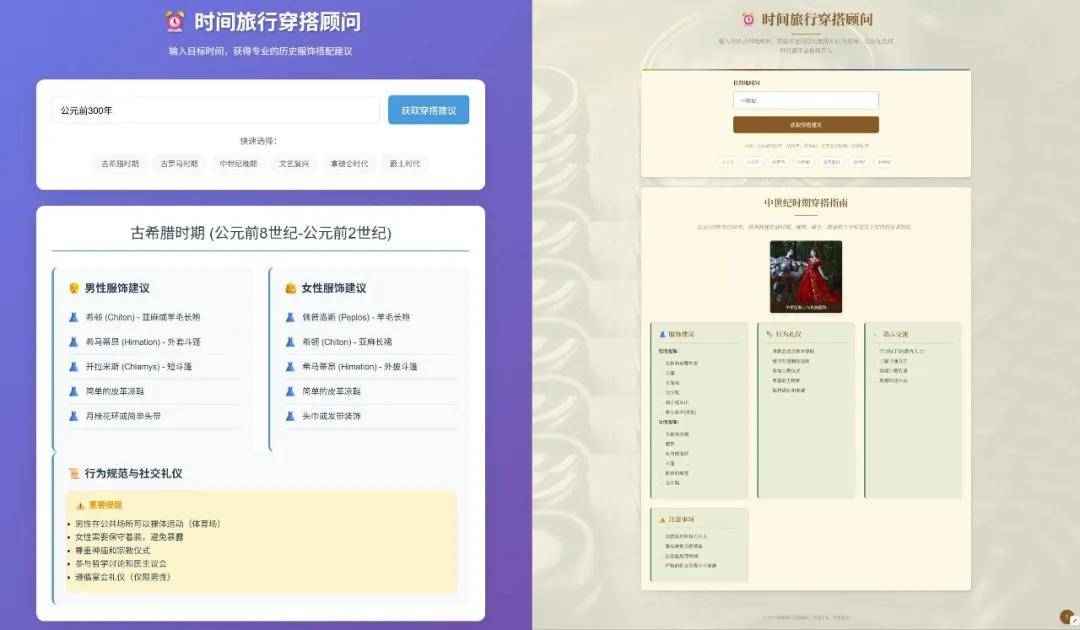Screen dimensions: 1080x630
Task: Select the 古希腊时期 quick-select chip
Action: click(120, 163)
